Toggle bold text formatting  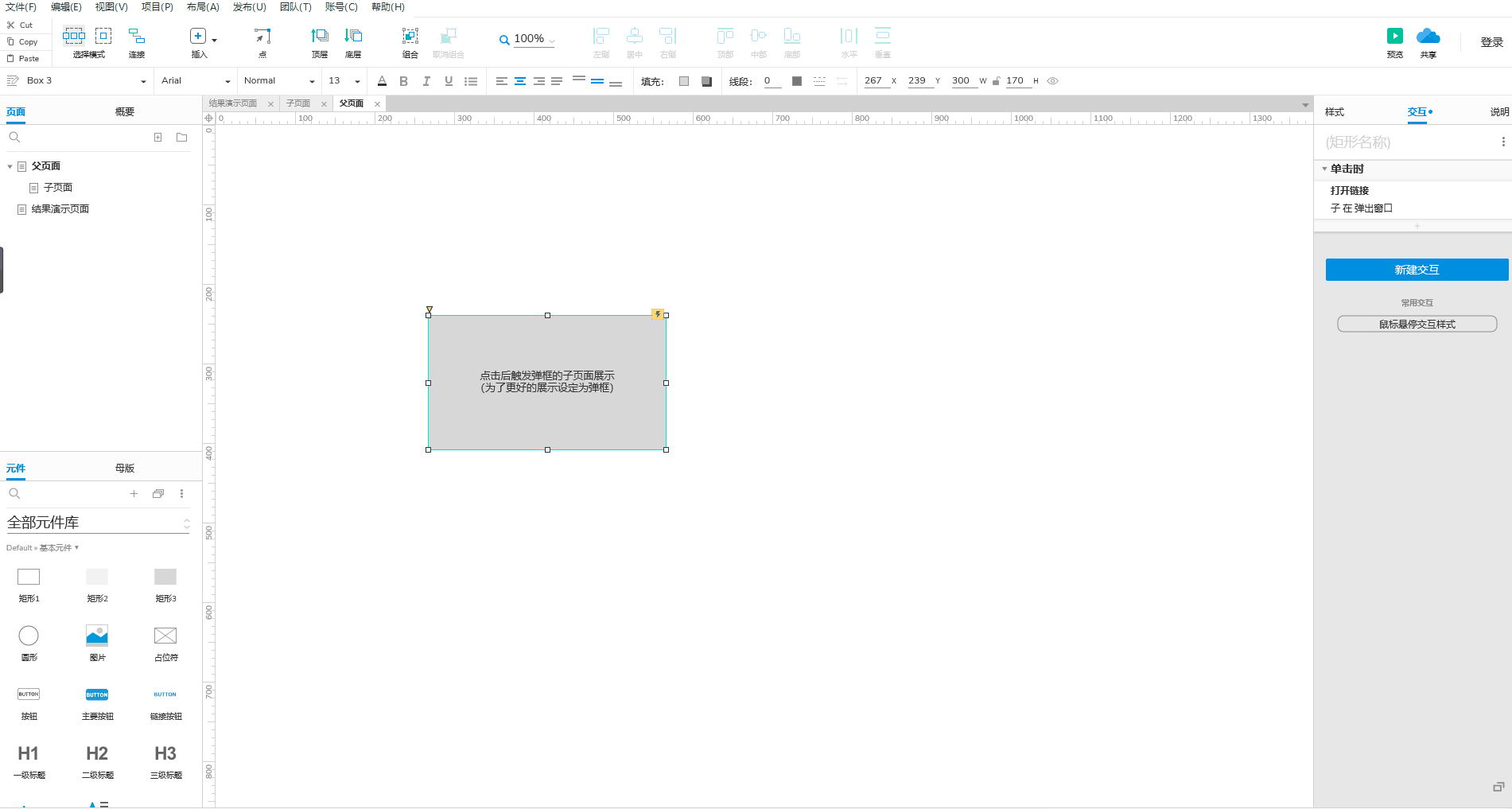pyautogui.click(x=404, y=81)
